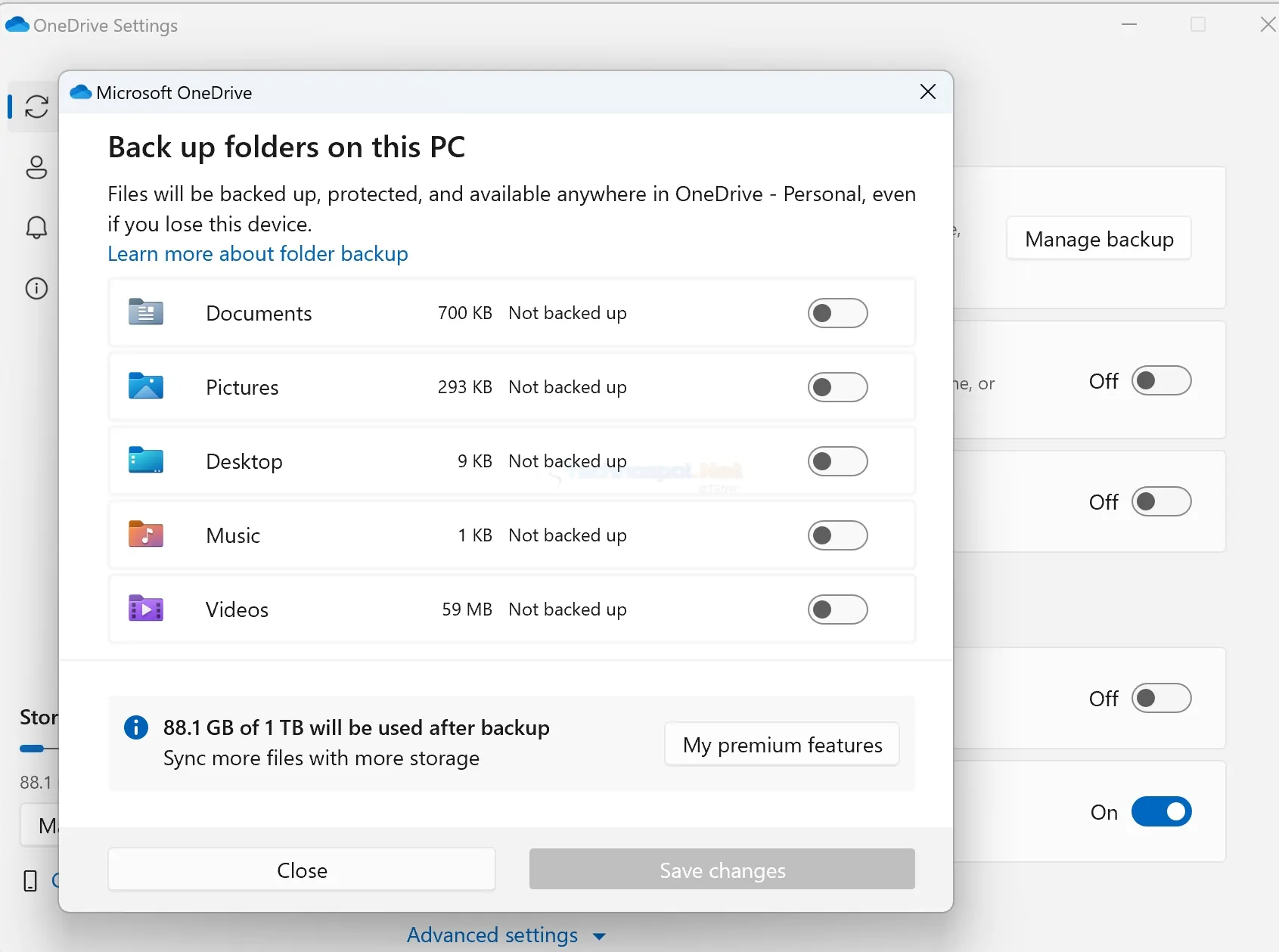Click the mobile phone icon at bottom left
Viewport: 1279px width, 952px height.
[x=30, y=881]
